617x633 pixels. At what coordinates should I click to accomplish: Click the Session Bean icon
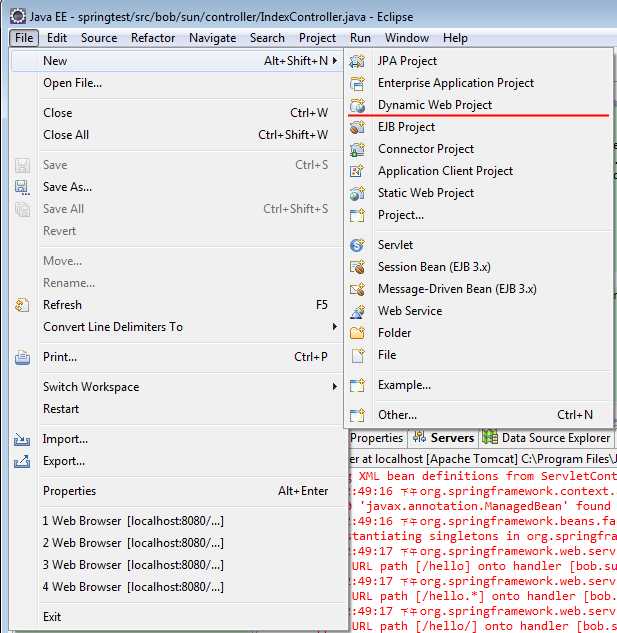pos(357,267)
